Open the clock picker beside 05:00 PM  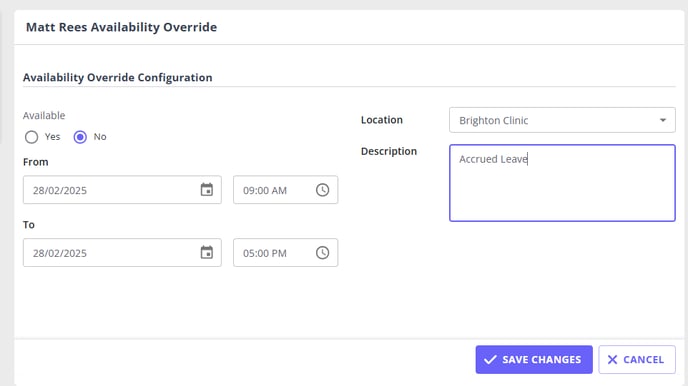click(322, 253)
